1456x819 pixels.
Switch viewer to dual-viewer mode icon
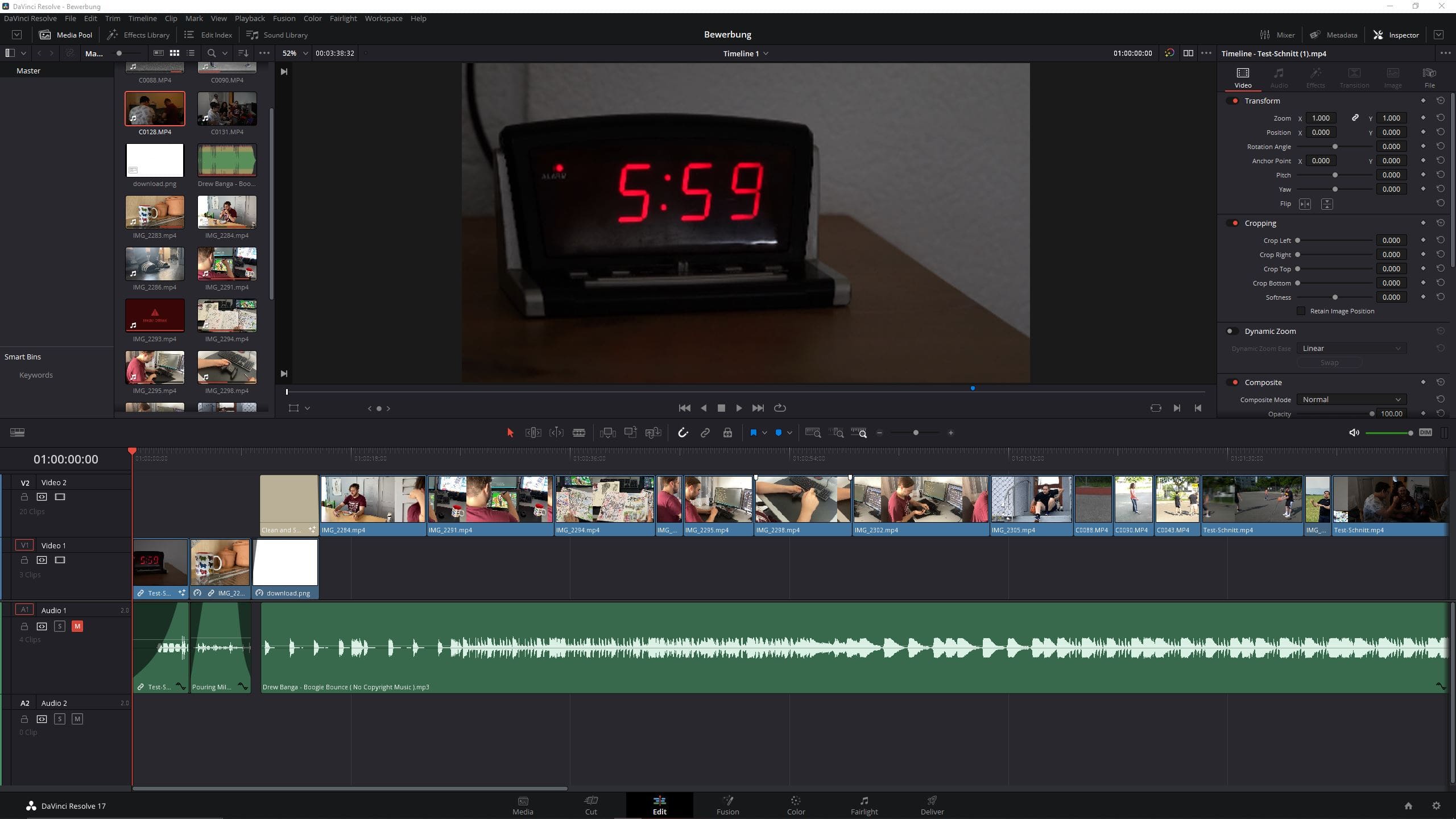1188,53
